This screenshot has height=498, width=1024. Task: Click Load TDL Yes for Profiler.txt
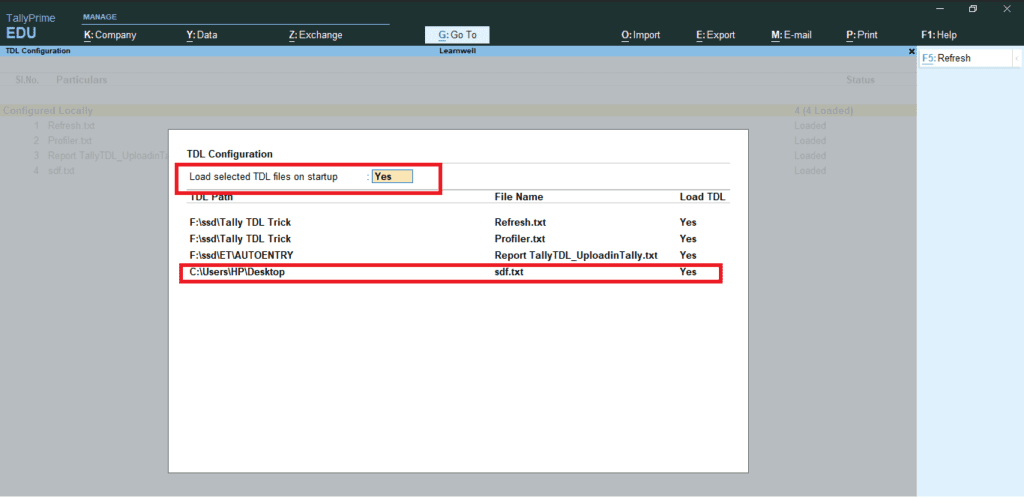pos(688,239)
